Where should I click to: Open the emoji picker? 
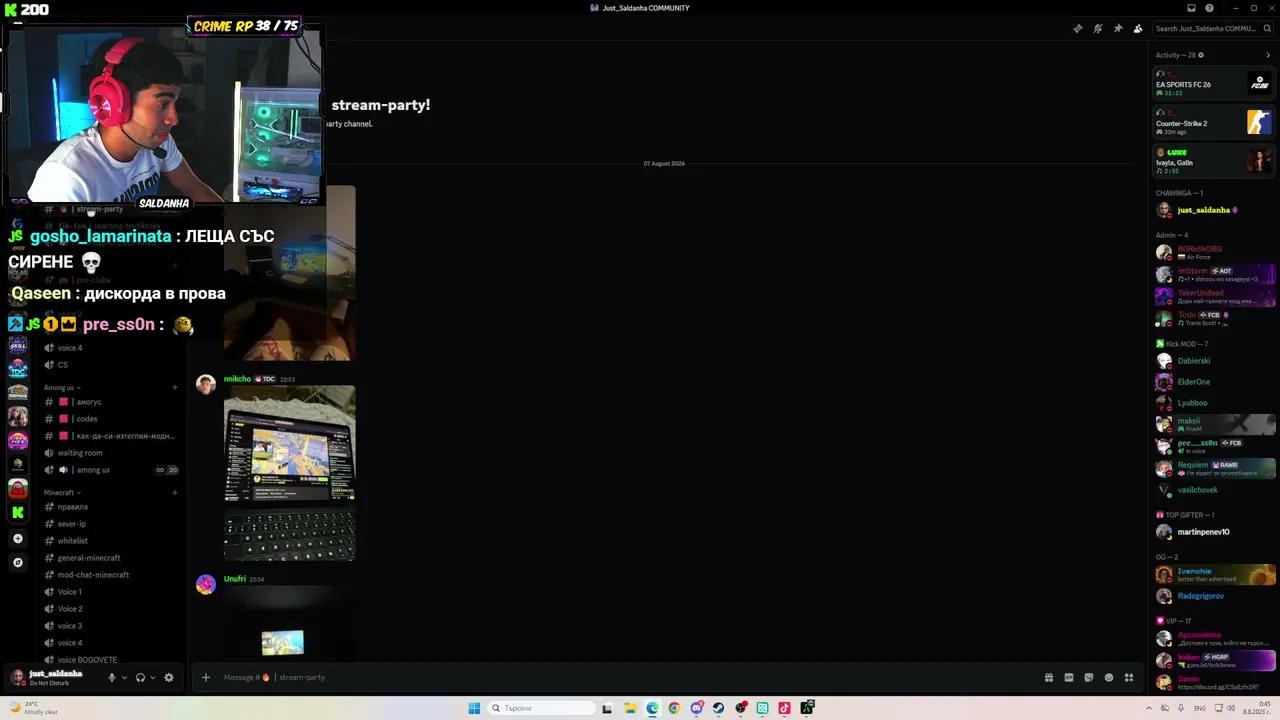click(x=1109, y=677)
